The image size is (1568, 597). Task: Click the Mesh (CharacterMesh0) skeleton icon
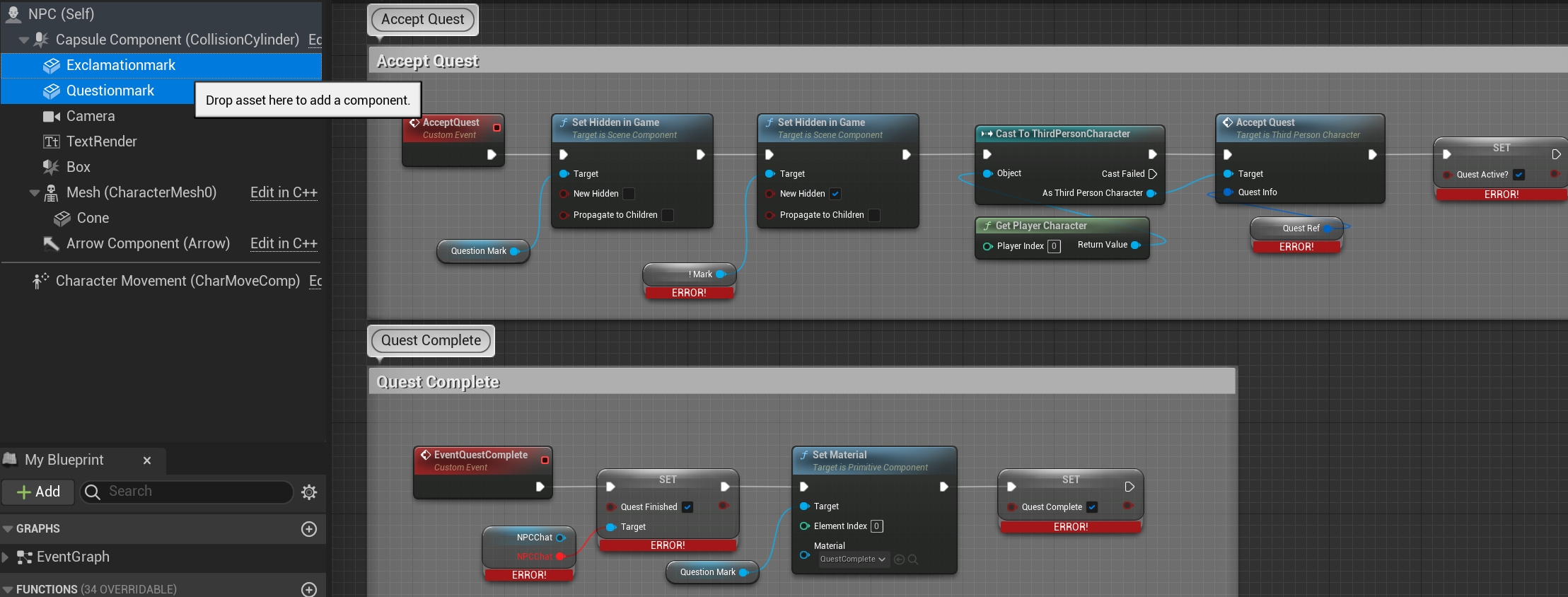coord(52,192)
